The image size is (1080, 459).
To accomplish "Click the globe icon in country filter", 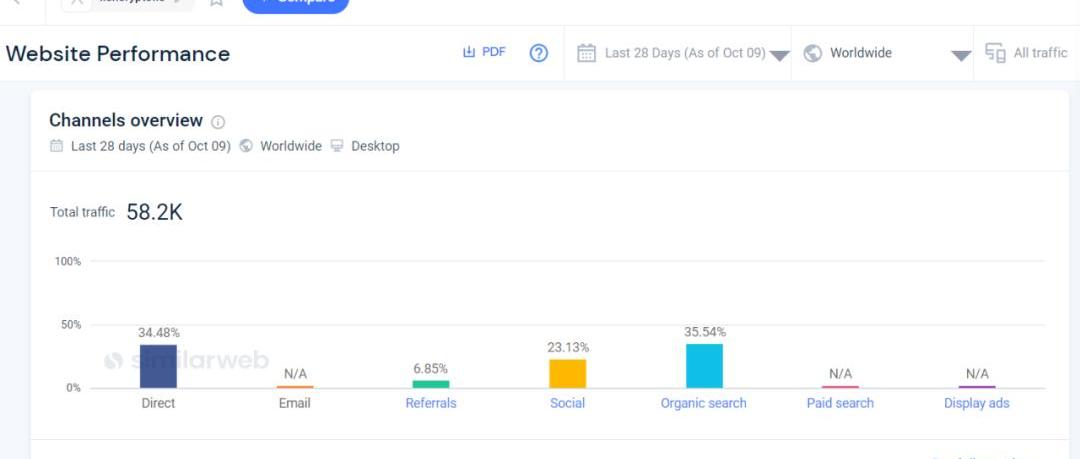I will tap(813, 53).
